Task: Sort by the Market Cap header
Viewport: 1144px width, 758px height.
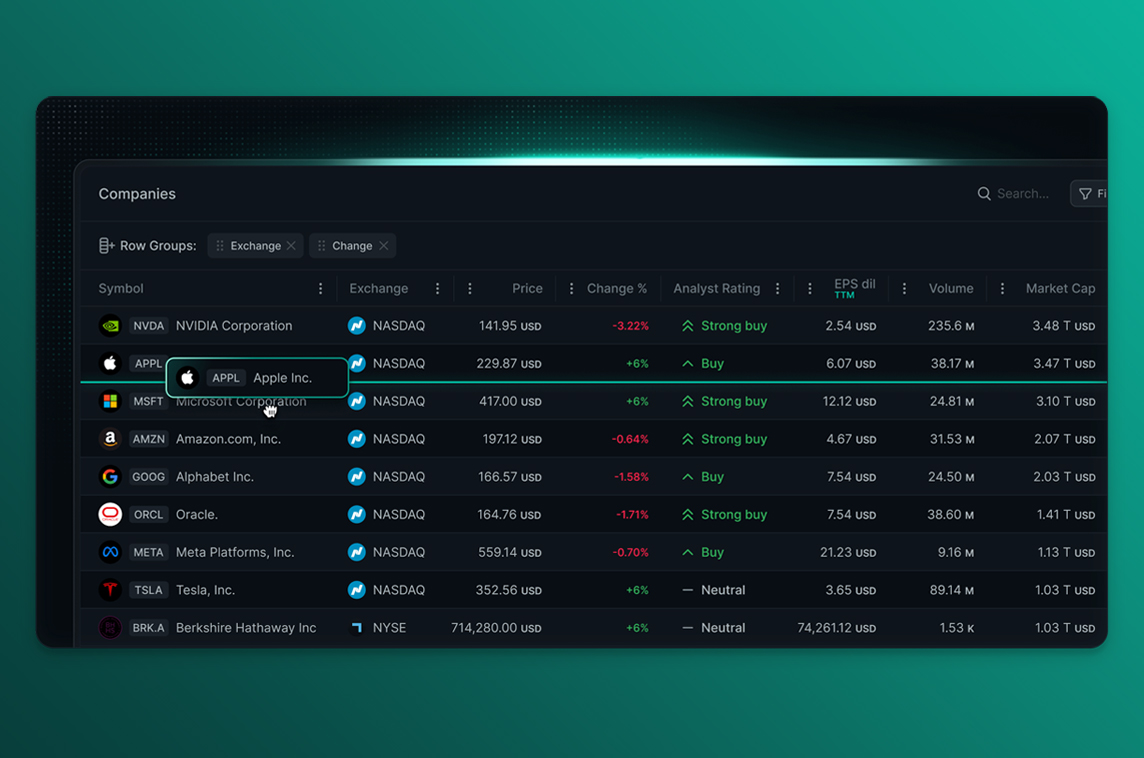Action: click(x=1060, y=288)
